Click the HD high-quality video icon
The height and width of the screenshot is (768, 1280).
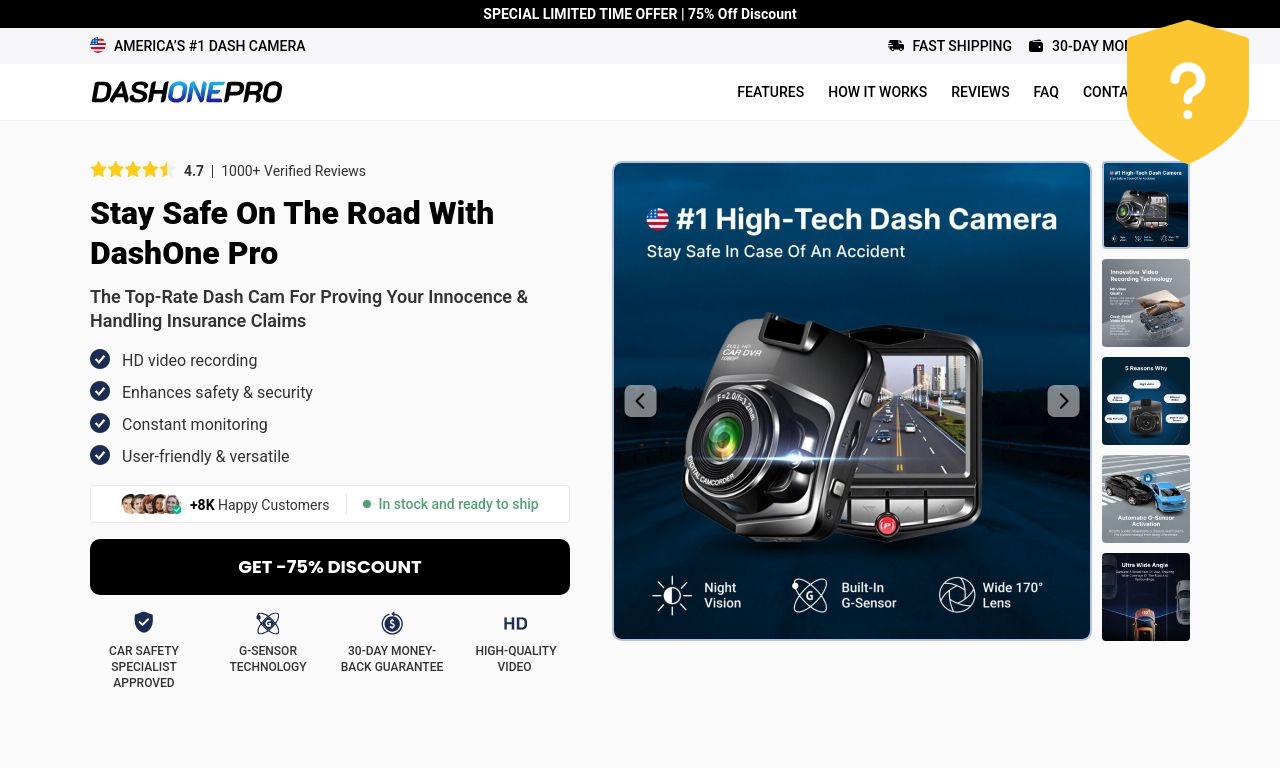click(x=515, y=623)
